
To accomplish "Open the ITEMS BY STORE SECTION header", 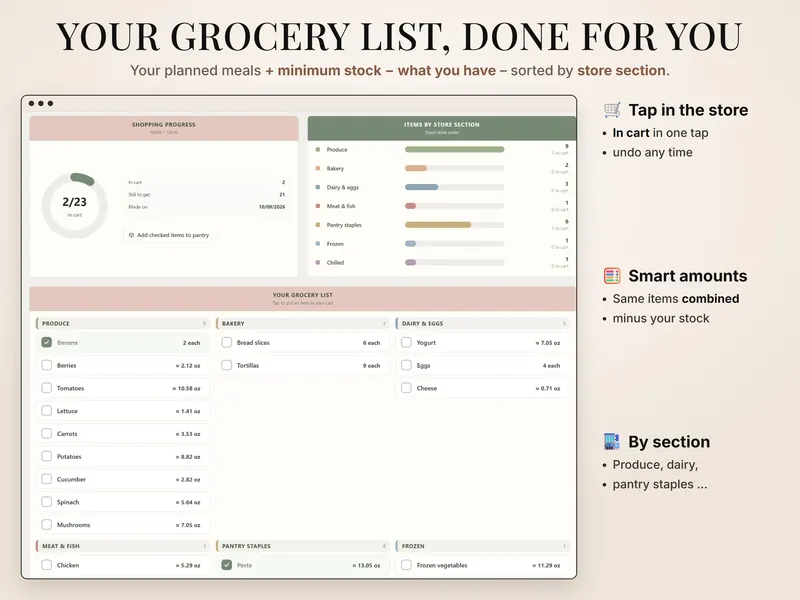I will (x=442, y=128).
